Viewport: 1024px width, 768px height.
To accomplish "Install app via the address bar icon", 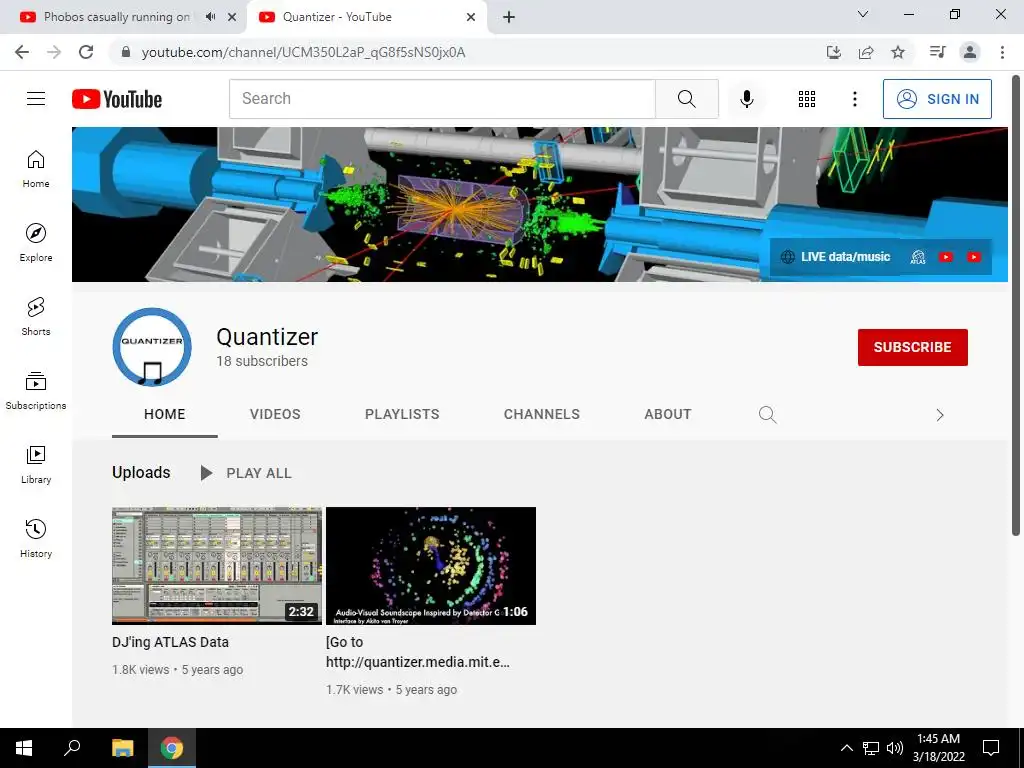I will (x=834, y=52).
